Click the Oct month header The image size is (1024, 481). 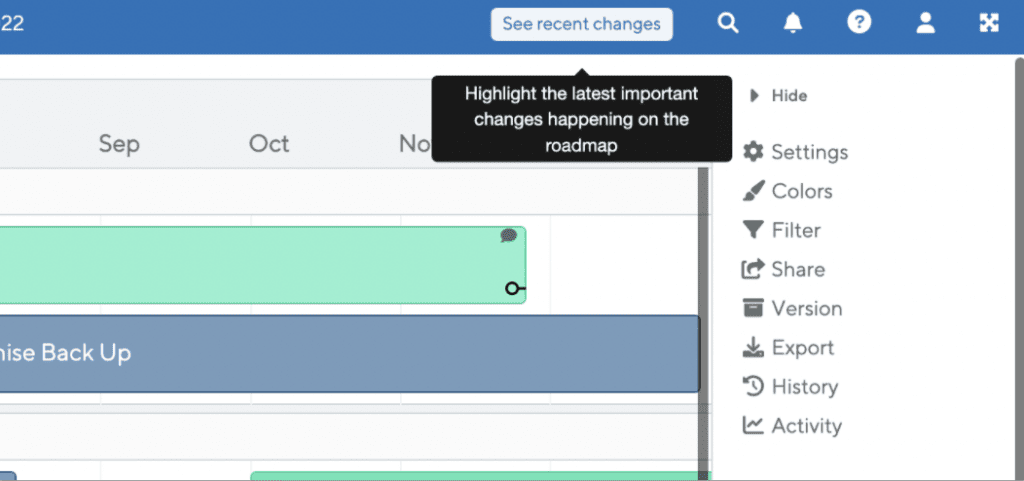point(269,144)
